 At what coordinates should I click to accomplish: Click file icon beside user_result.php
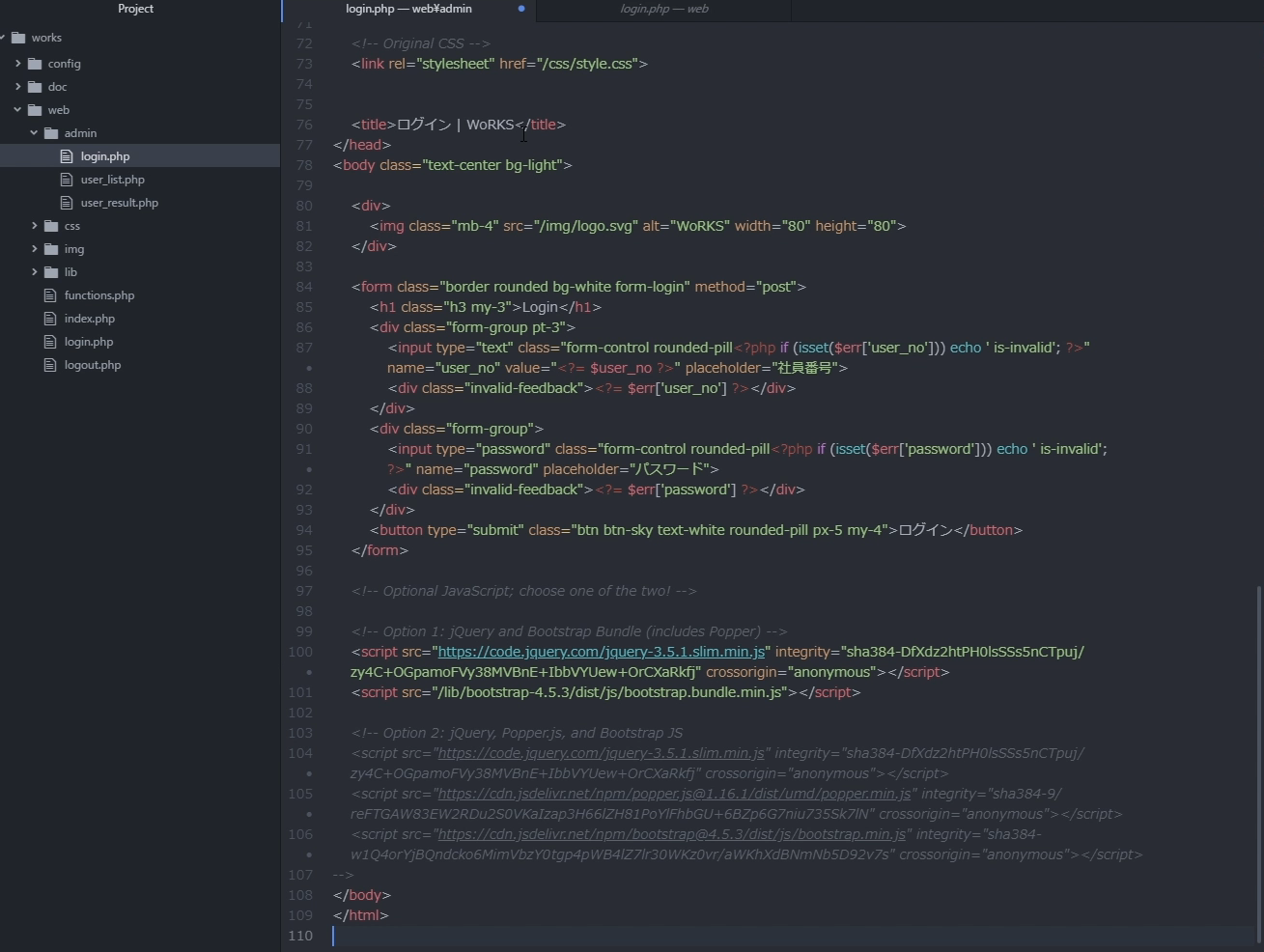click(x=67, y=203)
